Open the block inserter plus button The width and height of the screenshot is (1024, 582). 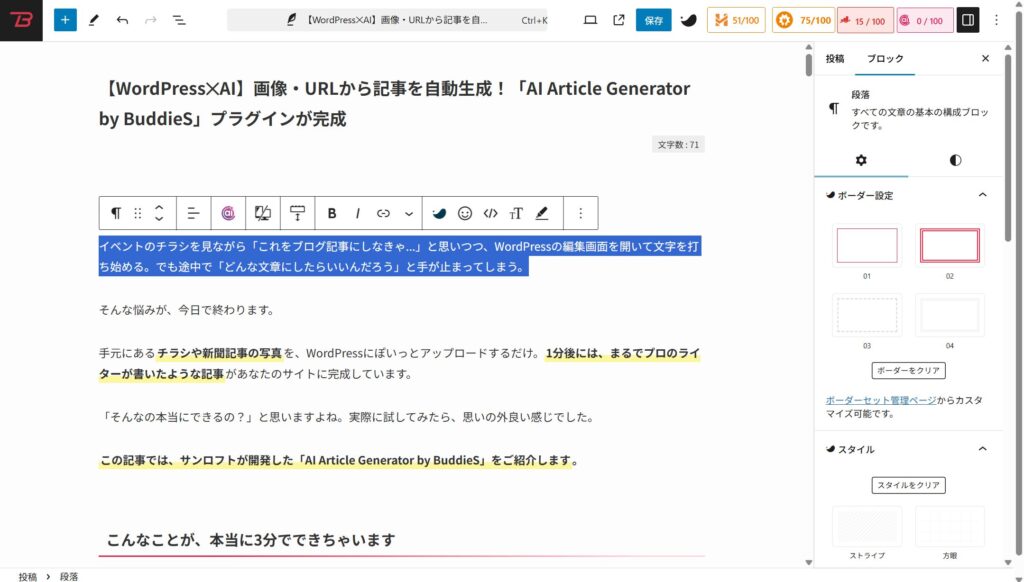65,20
